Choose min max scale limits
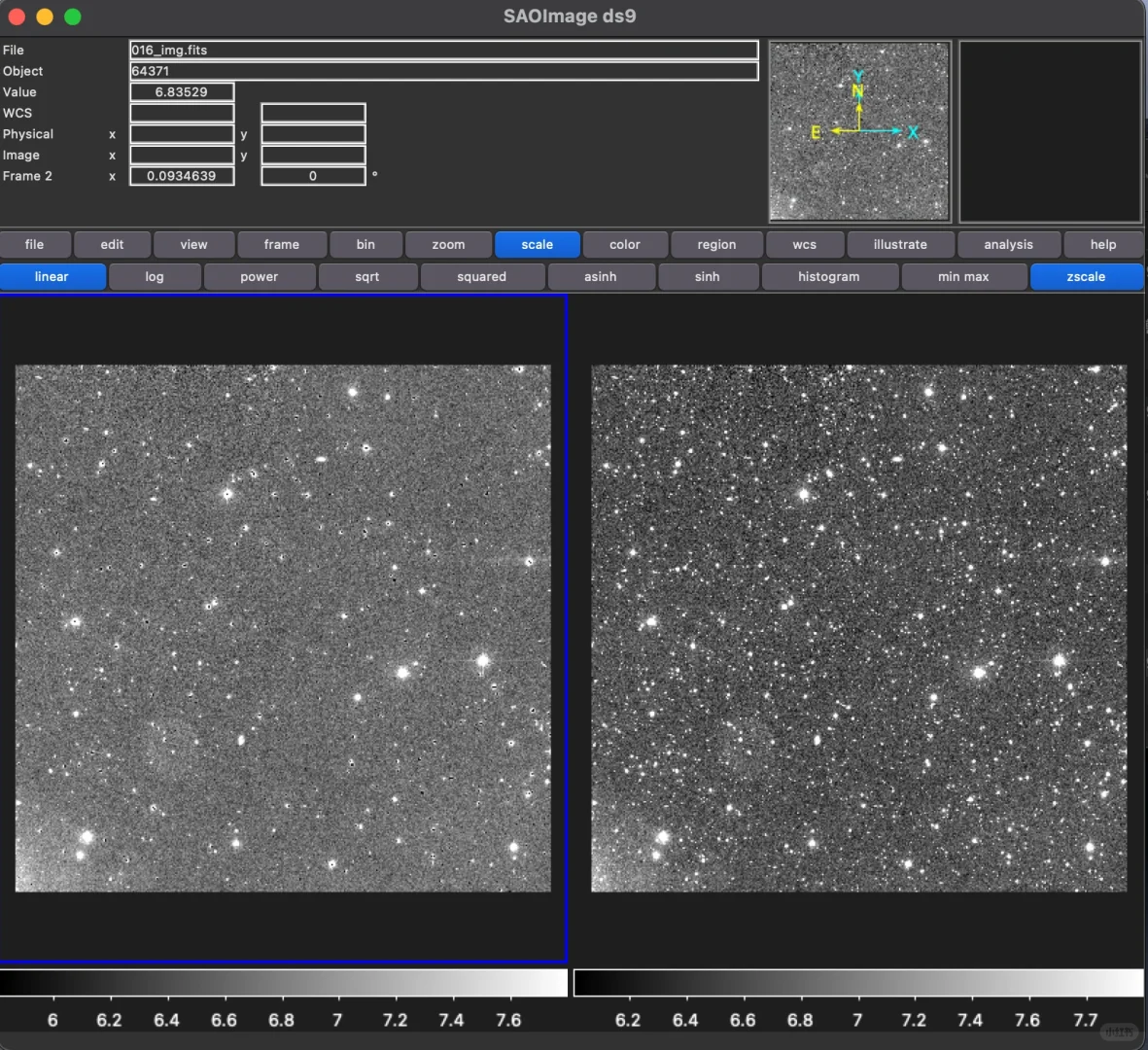 (x=963, y=277)
